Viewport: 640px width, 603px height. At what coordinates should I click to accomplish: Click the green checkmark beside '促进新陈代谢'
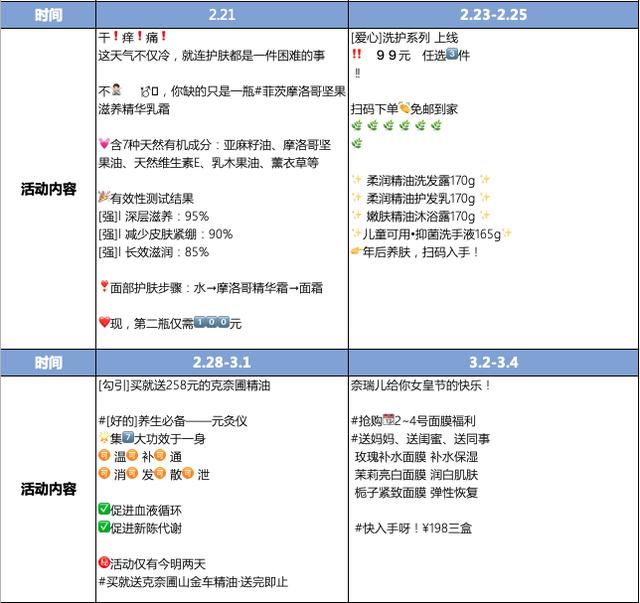[x=104, y=527]
